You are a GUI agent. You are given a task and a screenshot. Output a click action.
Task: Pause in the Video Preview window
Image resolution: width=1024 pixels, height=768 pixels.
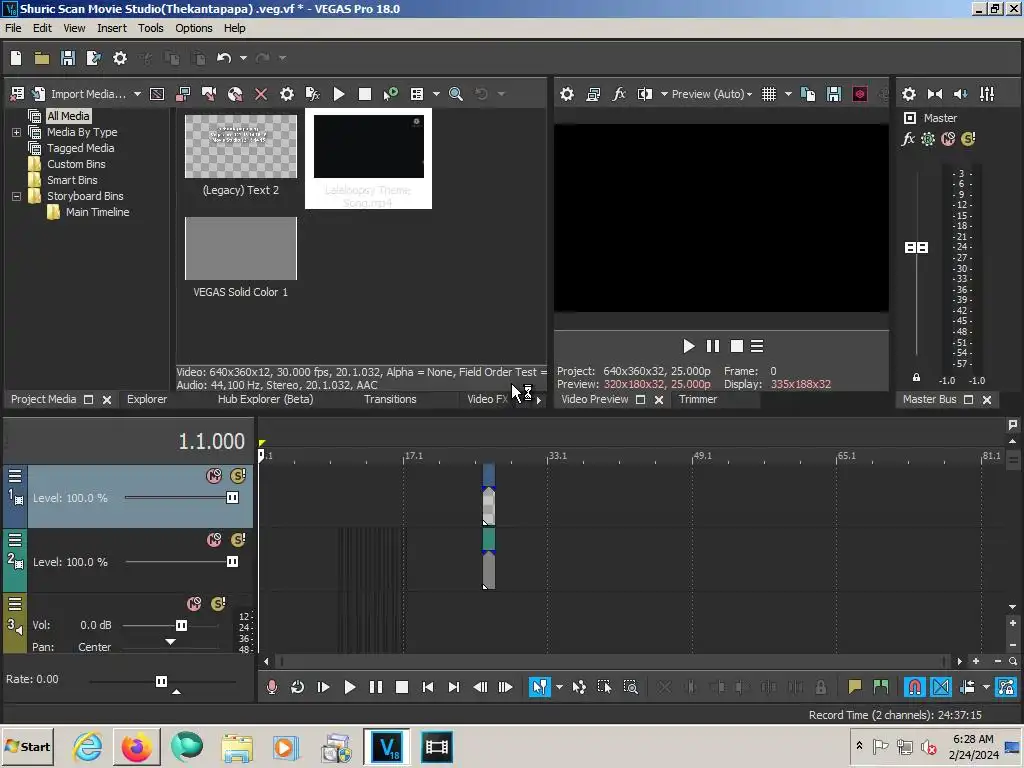point(712,346)
